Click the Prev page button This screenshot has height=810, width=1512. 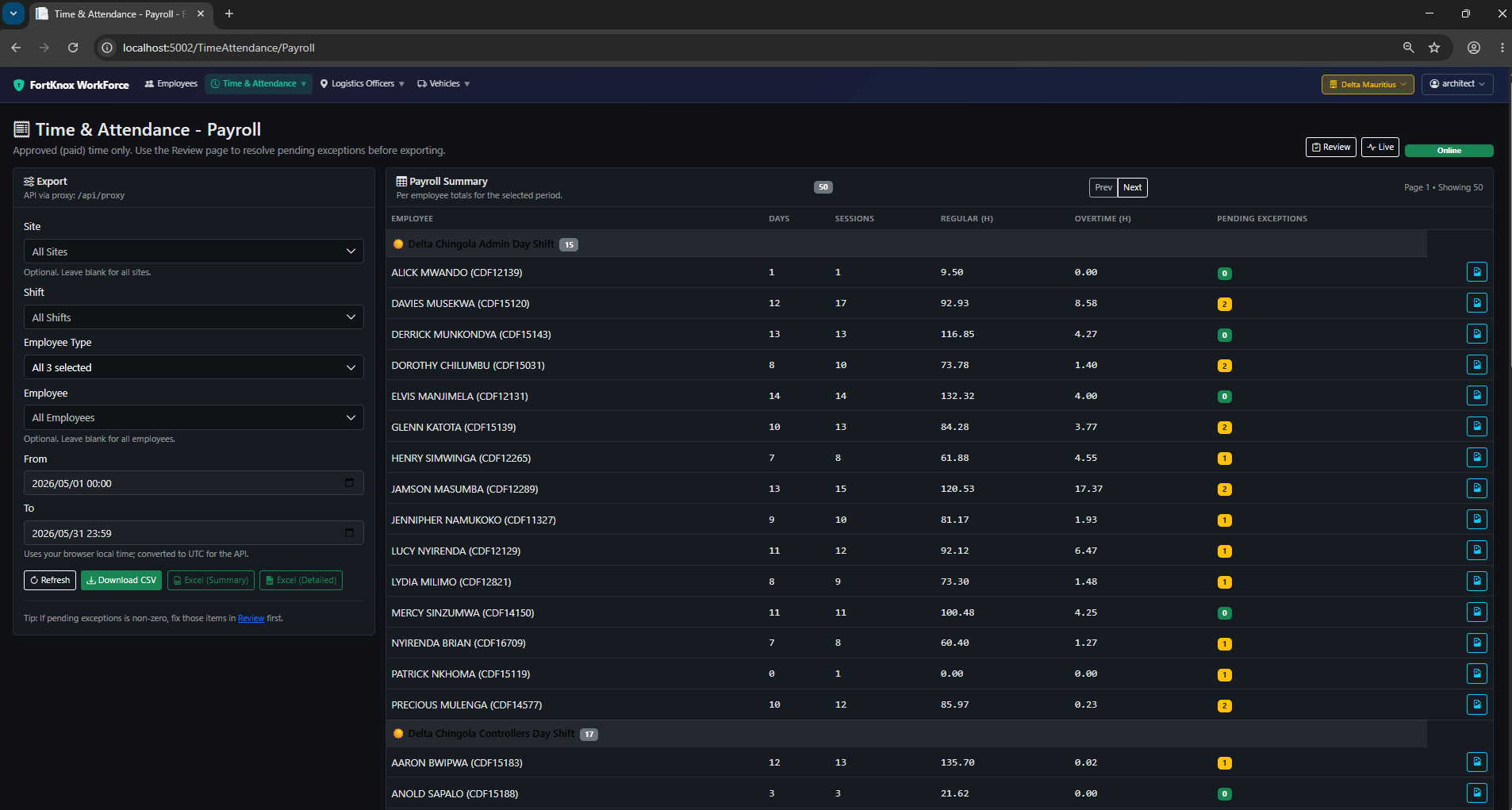[1103, 187]
